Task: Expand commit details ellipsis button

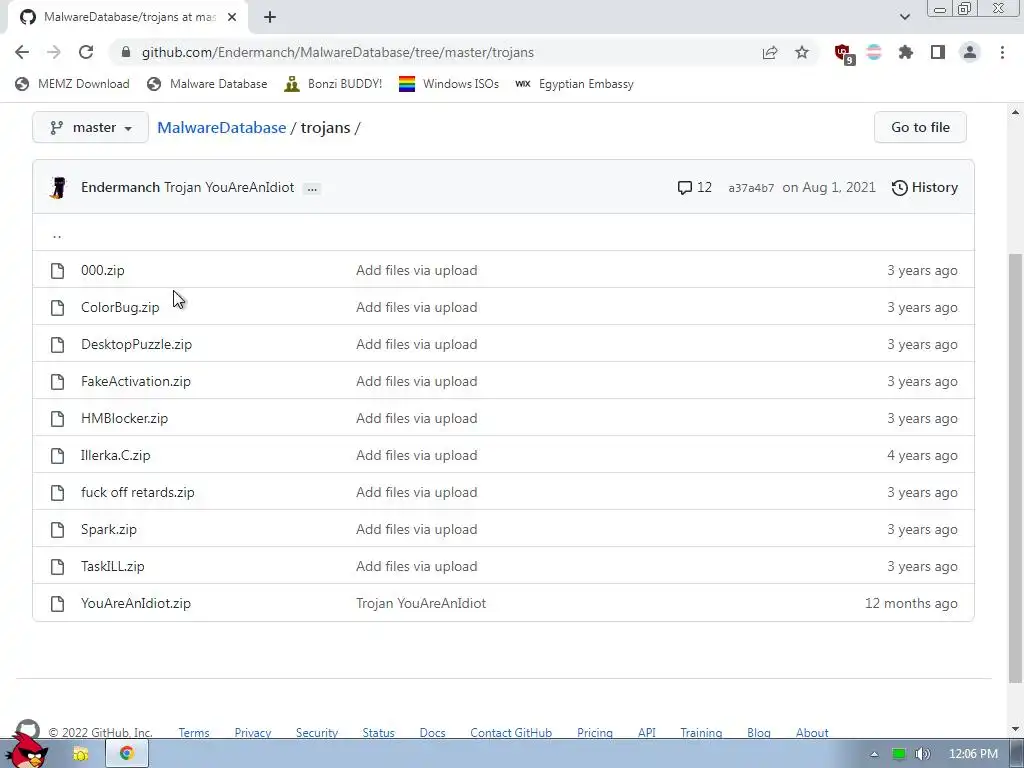Action: click(312, 188)
